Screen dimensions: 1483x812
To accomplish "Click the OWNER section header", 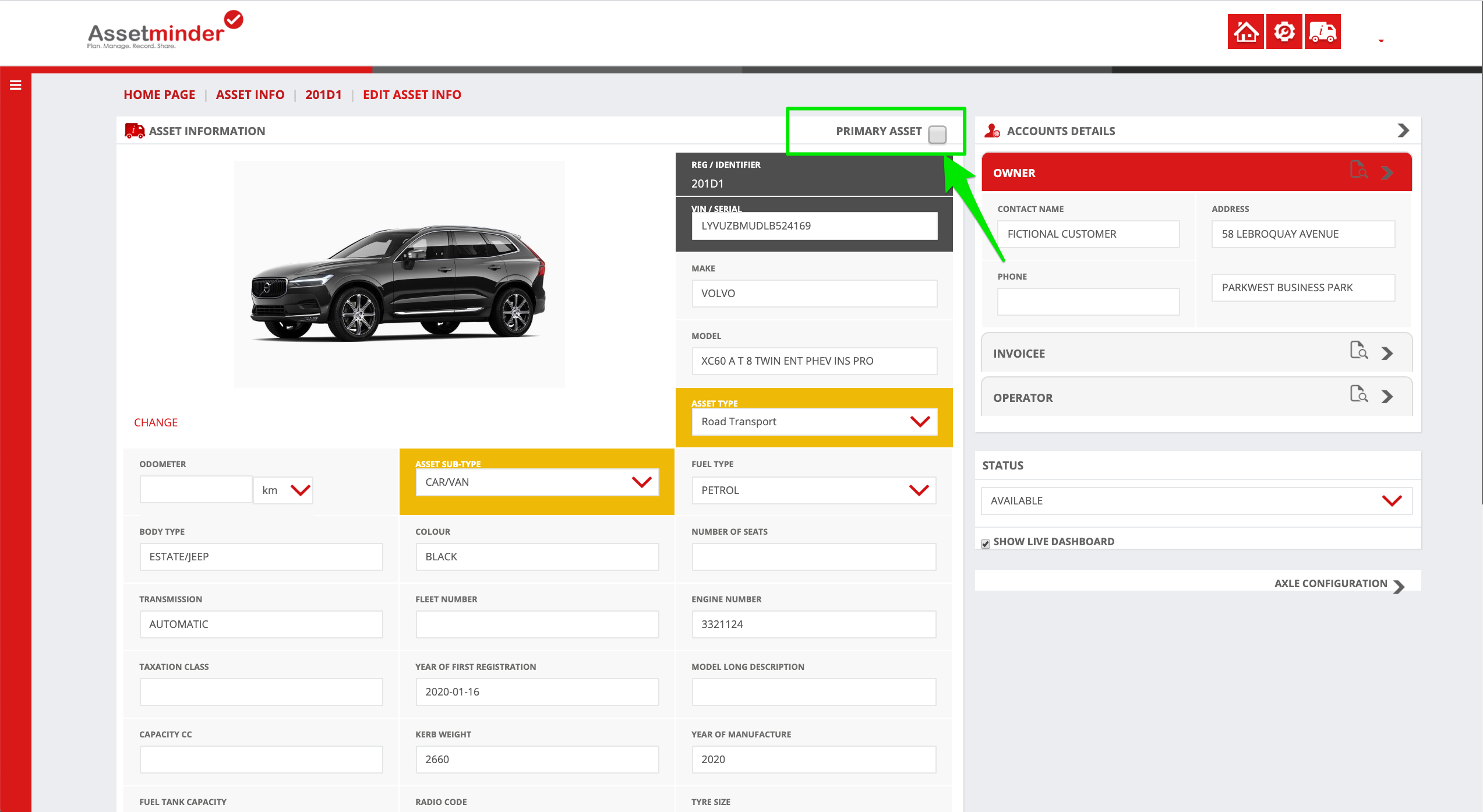I will point(1196,173).
